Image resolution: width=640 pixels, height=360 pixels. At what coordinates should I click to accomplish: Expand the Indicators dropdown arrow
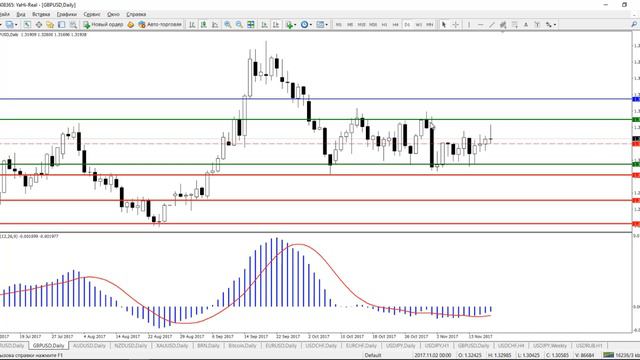click(x=295, y=24)
